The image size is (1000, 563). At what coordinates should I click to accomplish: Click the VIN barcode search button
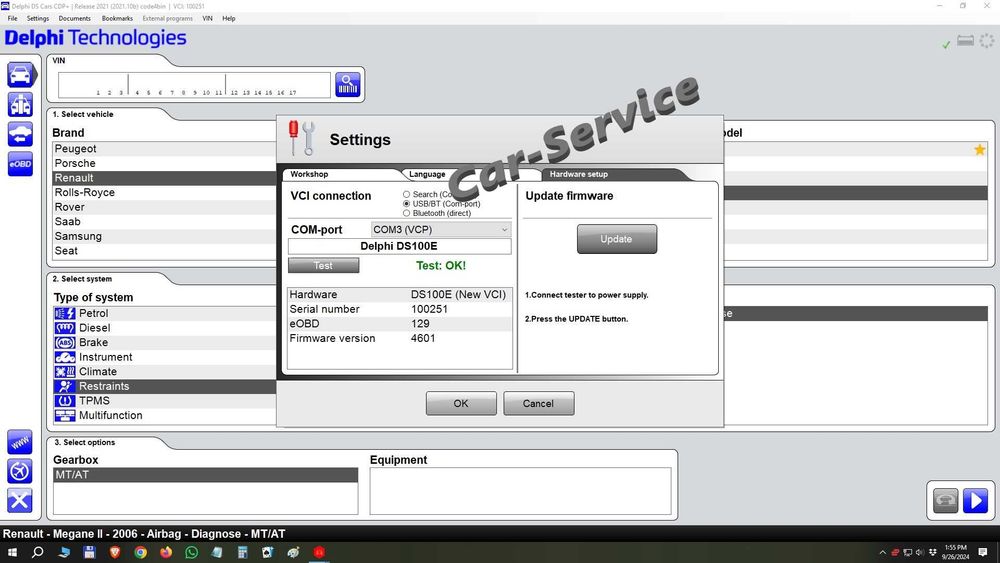pos(348,84)
